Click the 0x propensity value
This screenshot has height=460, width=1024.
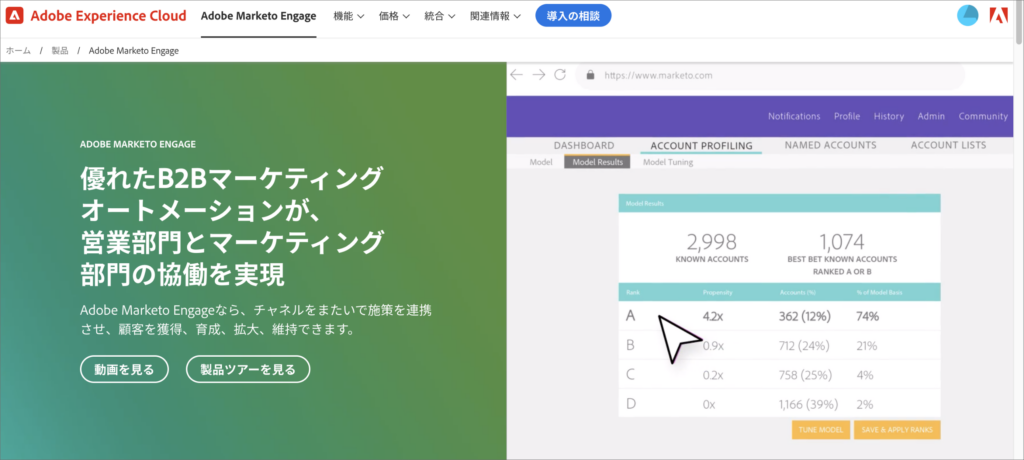709,405
